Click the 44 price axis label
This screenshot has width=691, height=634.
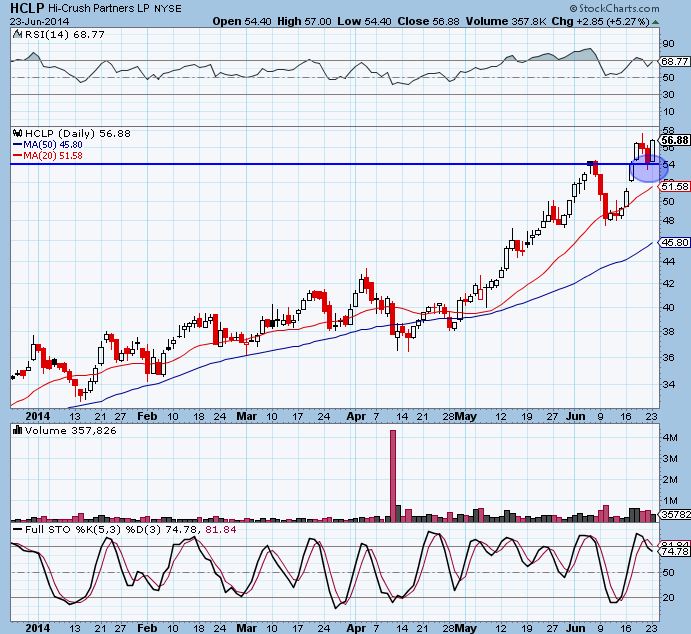click(668, 262)
